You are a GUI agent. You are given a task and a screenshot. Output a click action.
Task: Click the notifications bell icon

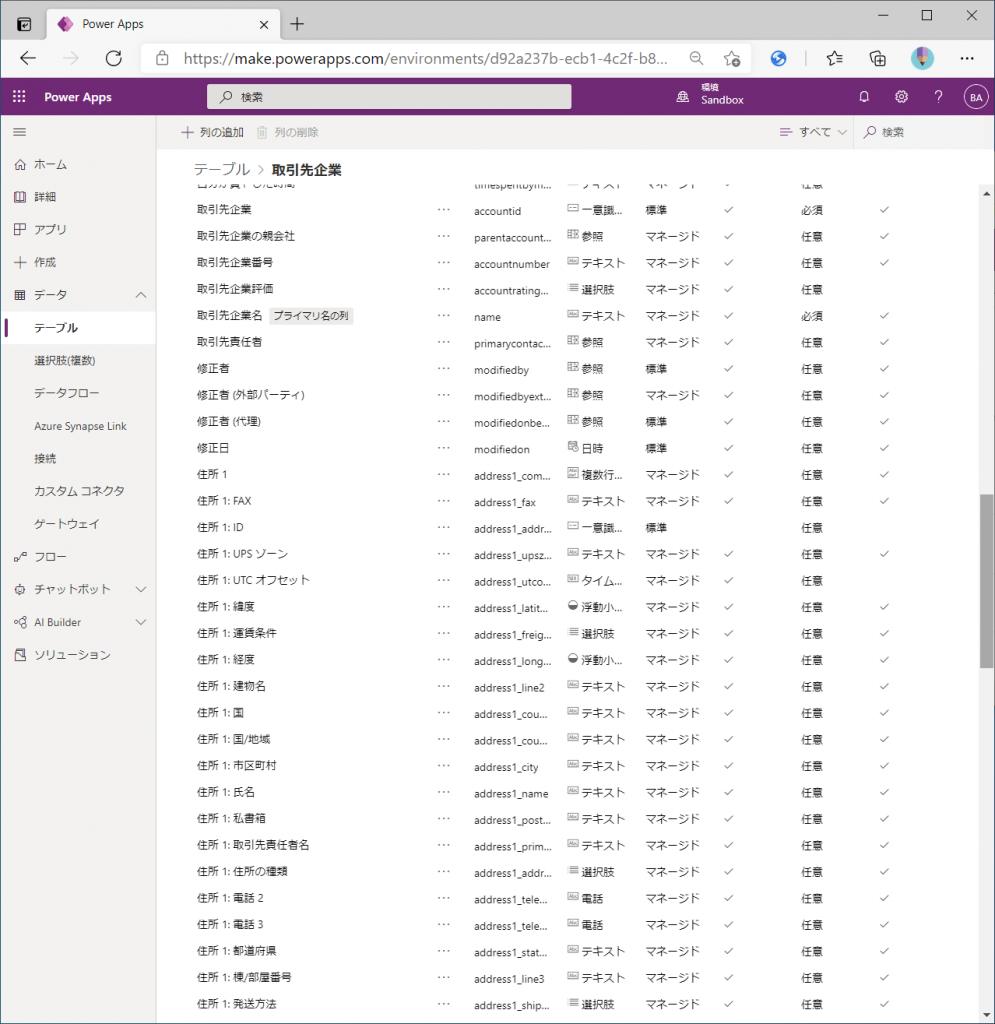point(864,97)
